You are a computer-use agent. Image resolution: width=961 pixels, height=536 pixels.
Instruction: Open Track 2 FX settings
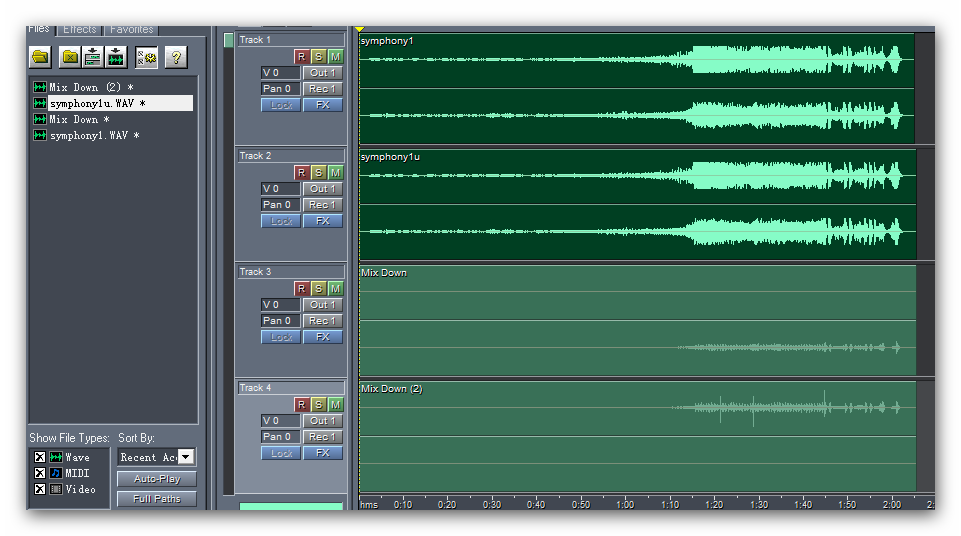(x=322, y=221)
